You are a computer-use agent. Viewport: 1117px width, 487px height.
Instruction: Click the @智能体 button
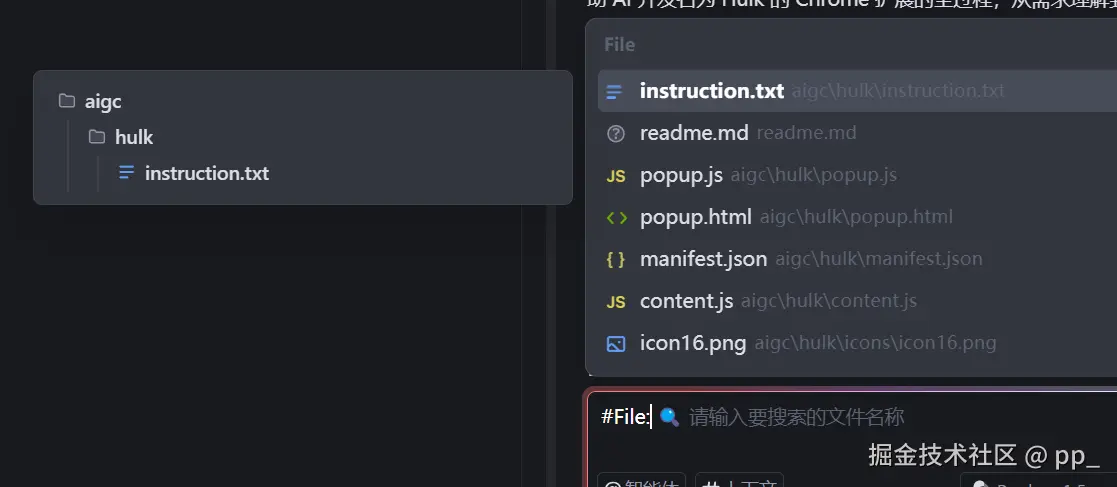(x=641, y=481)
